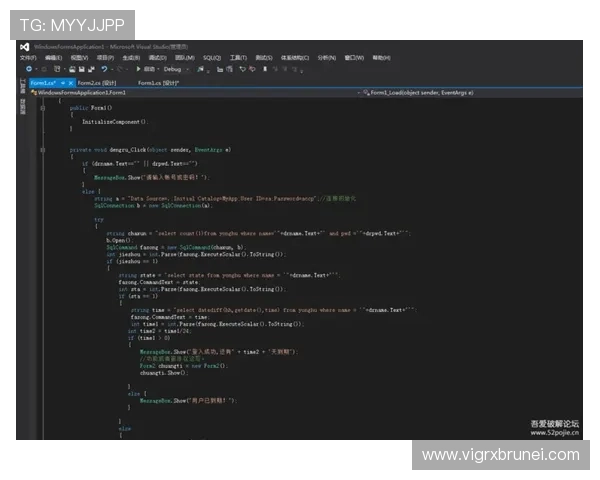Click the Visual Studio logo icon

tap(24, 46)
